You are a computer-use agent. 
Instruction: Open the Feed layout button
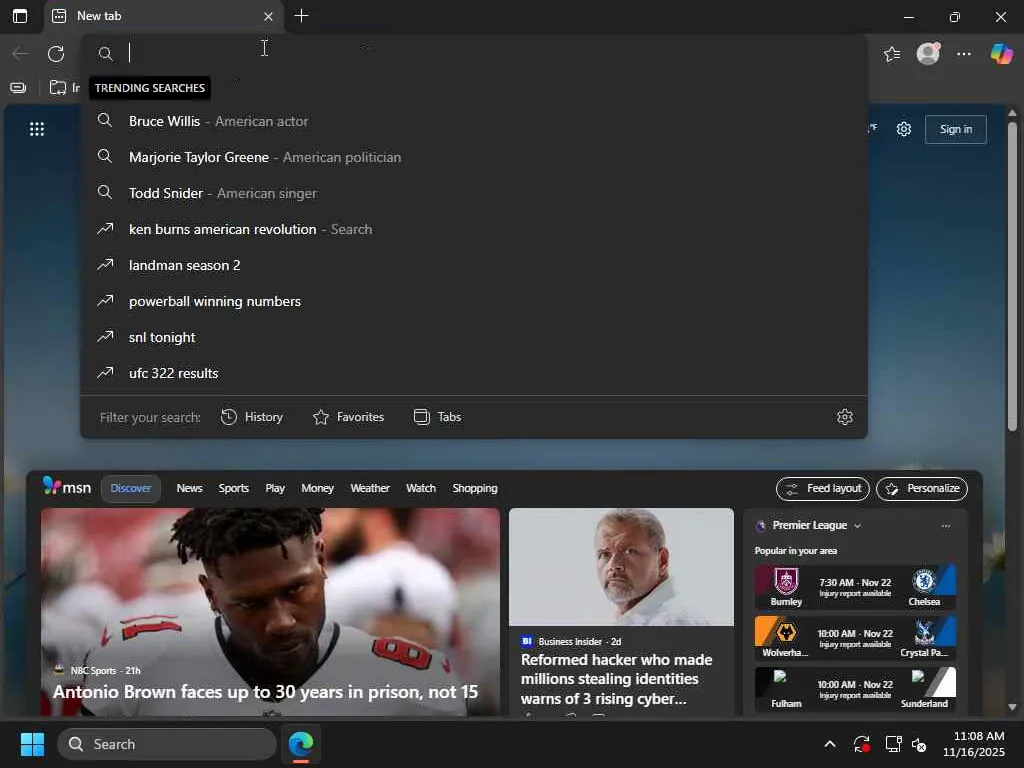coord(822,488)
